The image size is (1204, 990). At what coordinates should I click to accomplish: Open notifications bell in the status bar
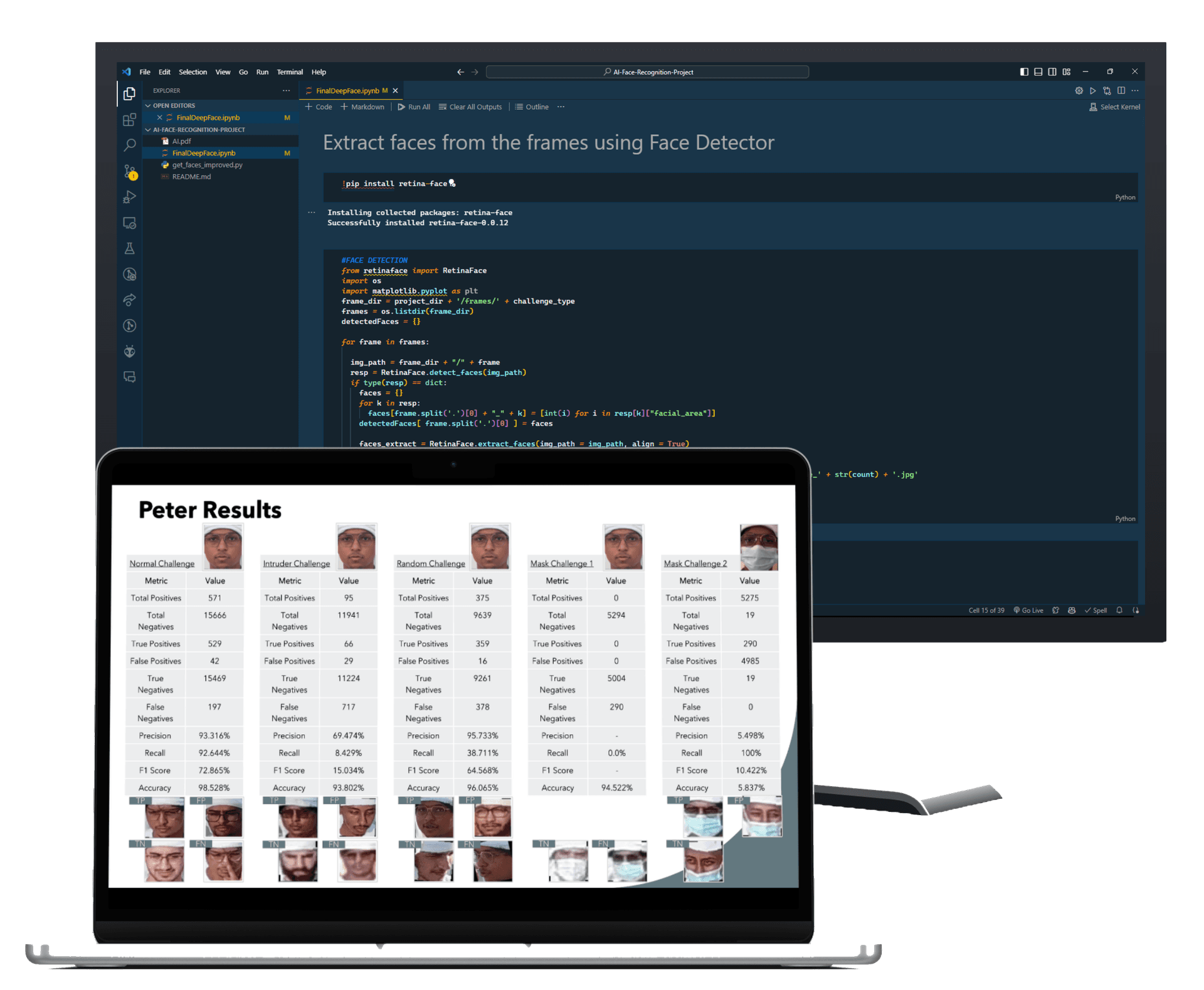(1119, 610)
